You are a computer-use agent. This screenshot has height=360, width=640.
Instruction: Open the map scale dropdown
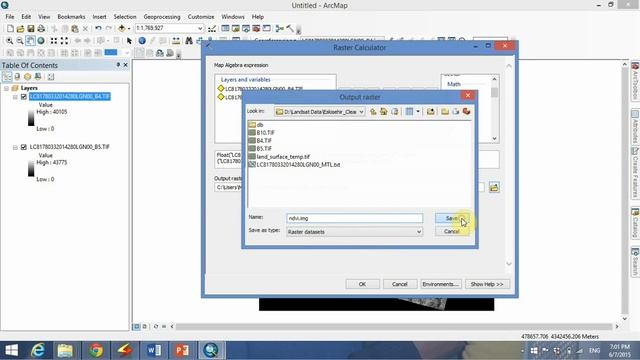200,28
